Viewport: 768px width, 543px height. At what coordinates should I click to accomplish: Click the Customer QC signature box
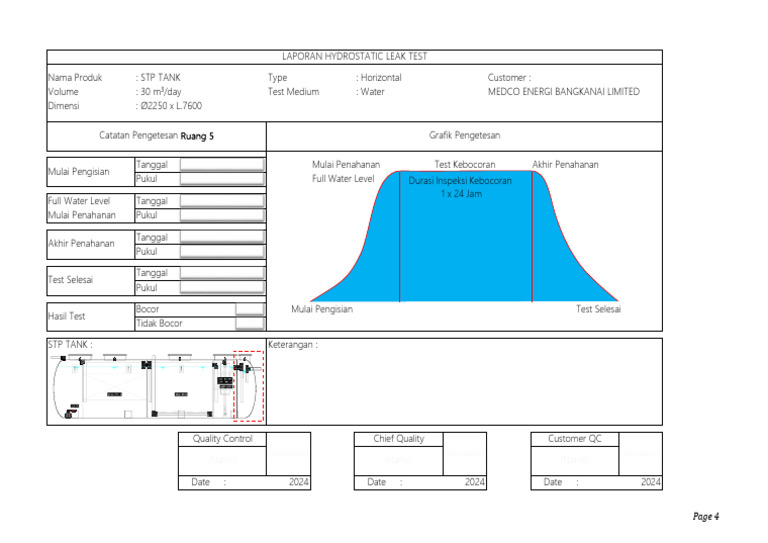coord(640,453)
